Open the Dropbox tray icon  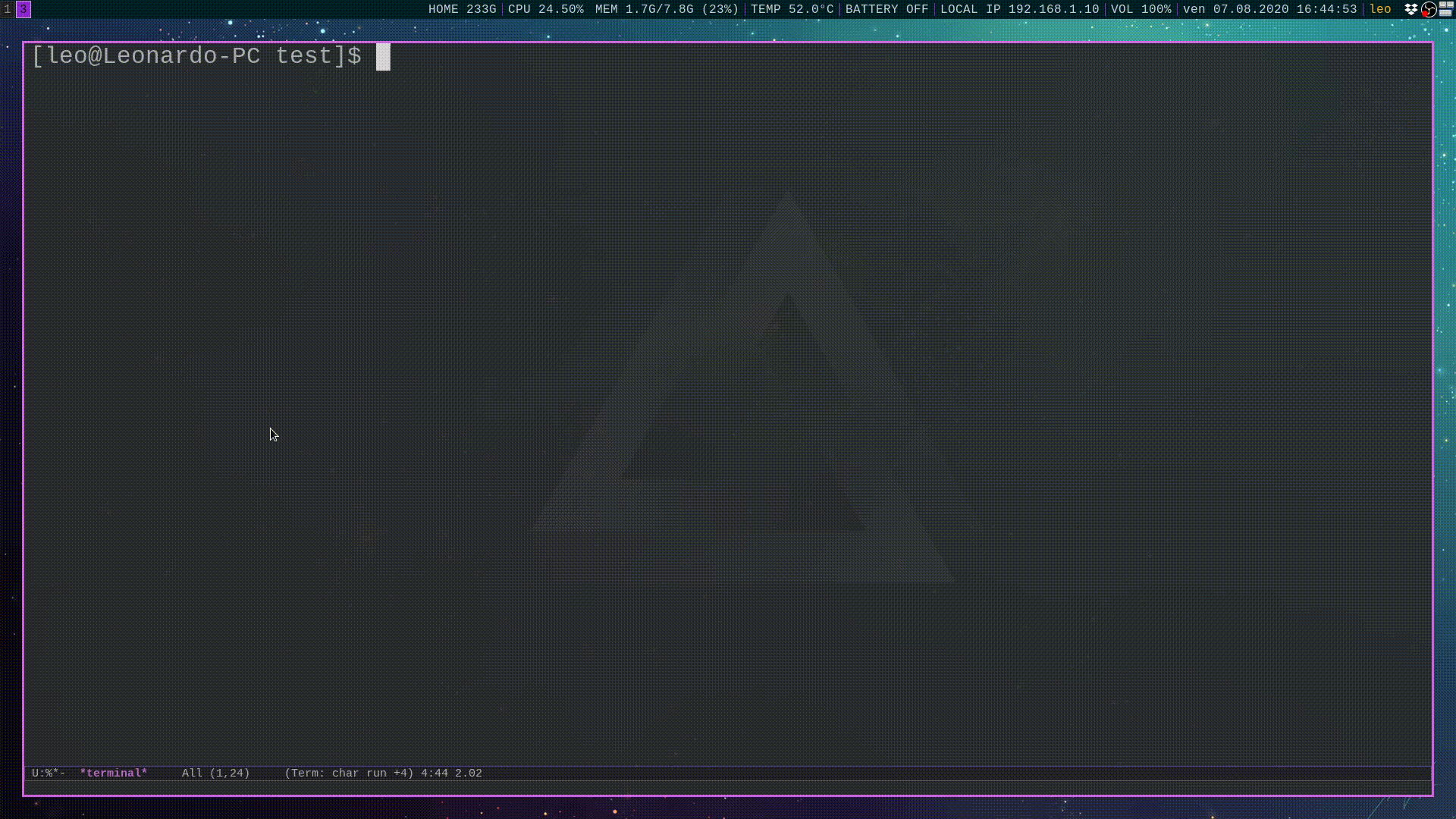[x=1411, y=9]
